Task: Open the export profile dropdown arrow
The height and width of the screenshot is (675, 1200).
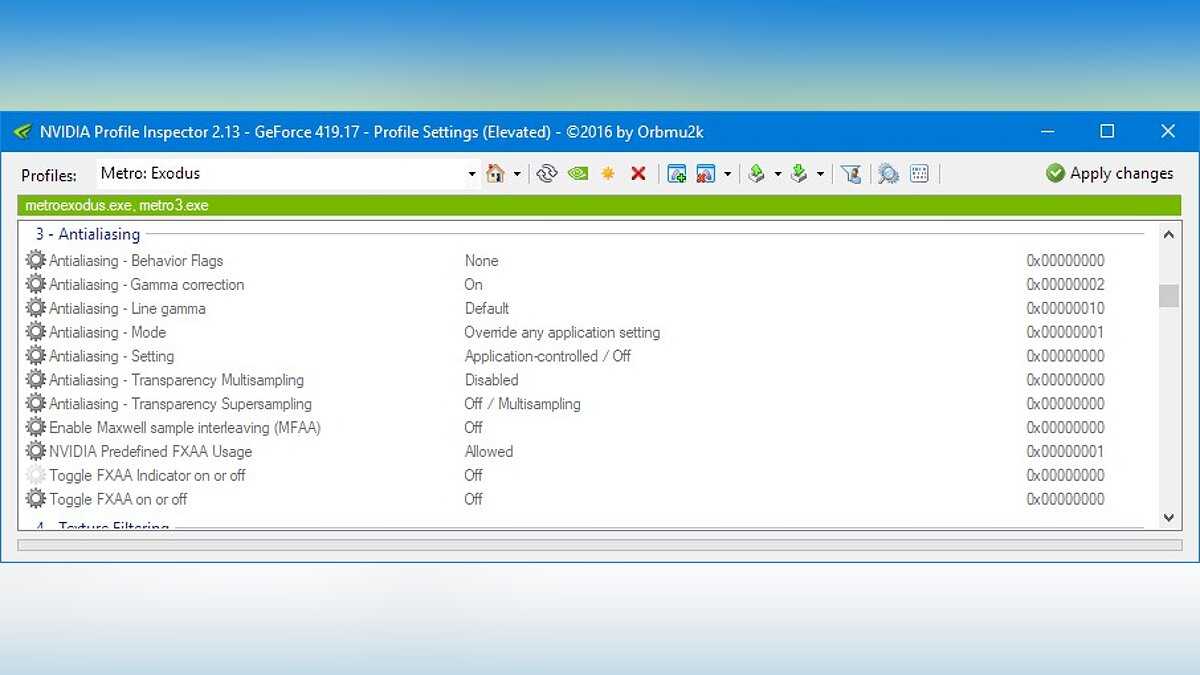Action: point(778,174)
